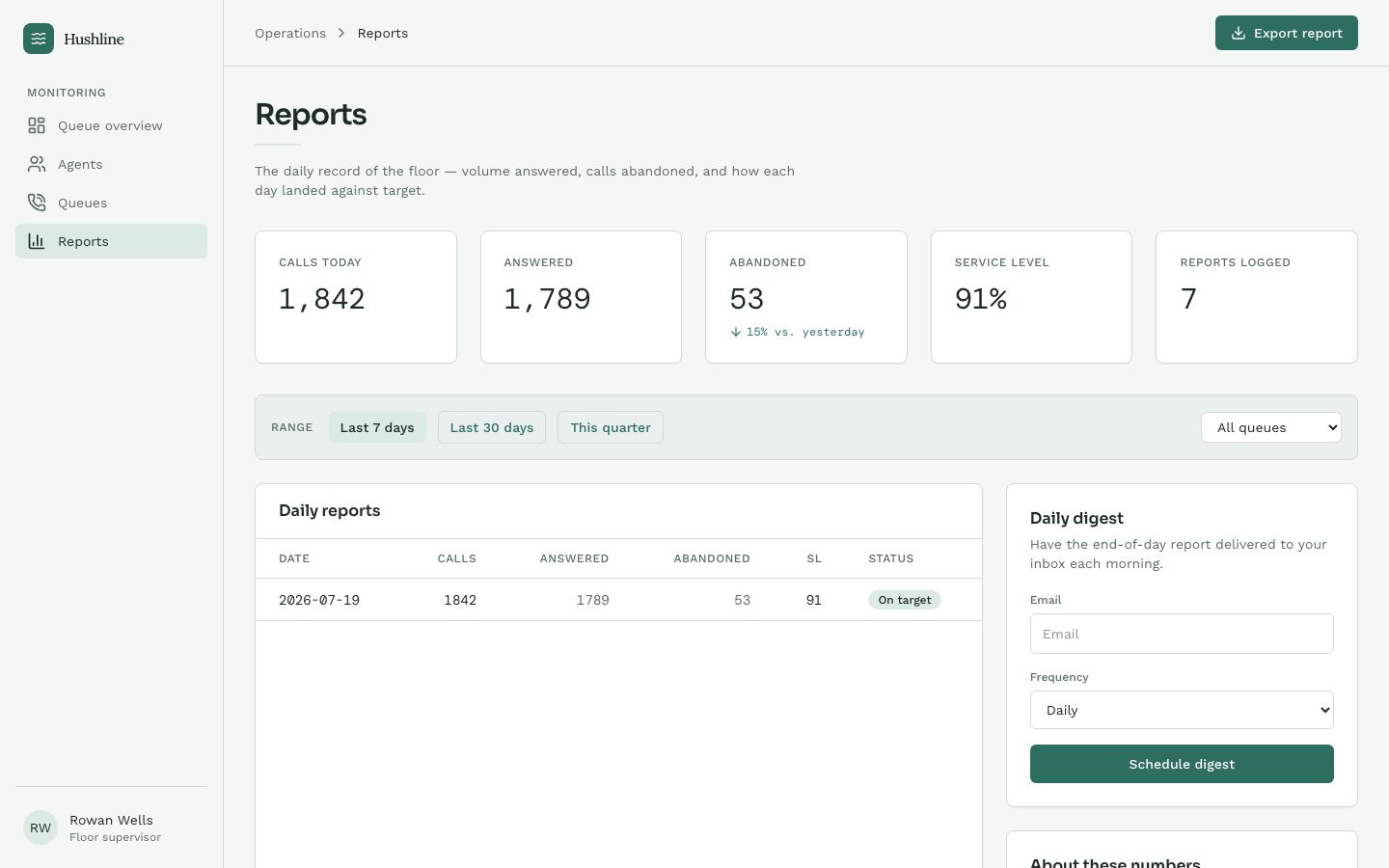Image resolution: width=1389 pixels, height=868 pixels.
Task: Click the MONITORING section label
Action: [67, 93]
